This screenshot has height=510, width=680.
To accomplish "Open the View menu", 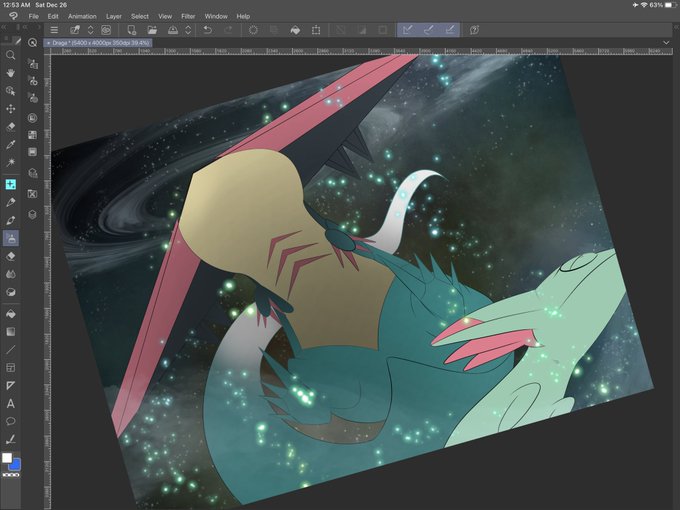I will (165, 16).
